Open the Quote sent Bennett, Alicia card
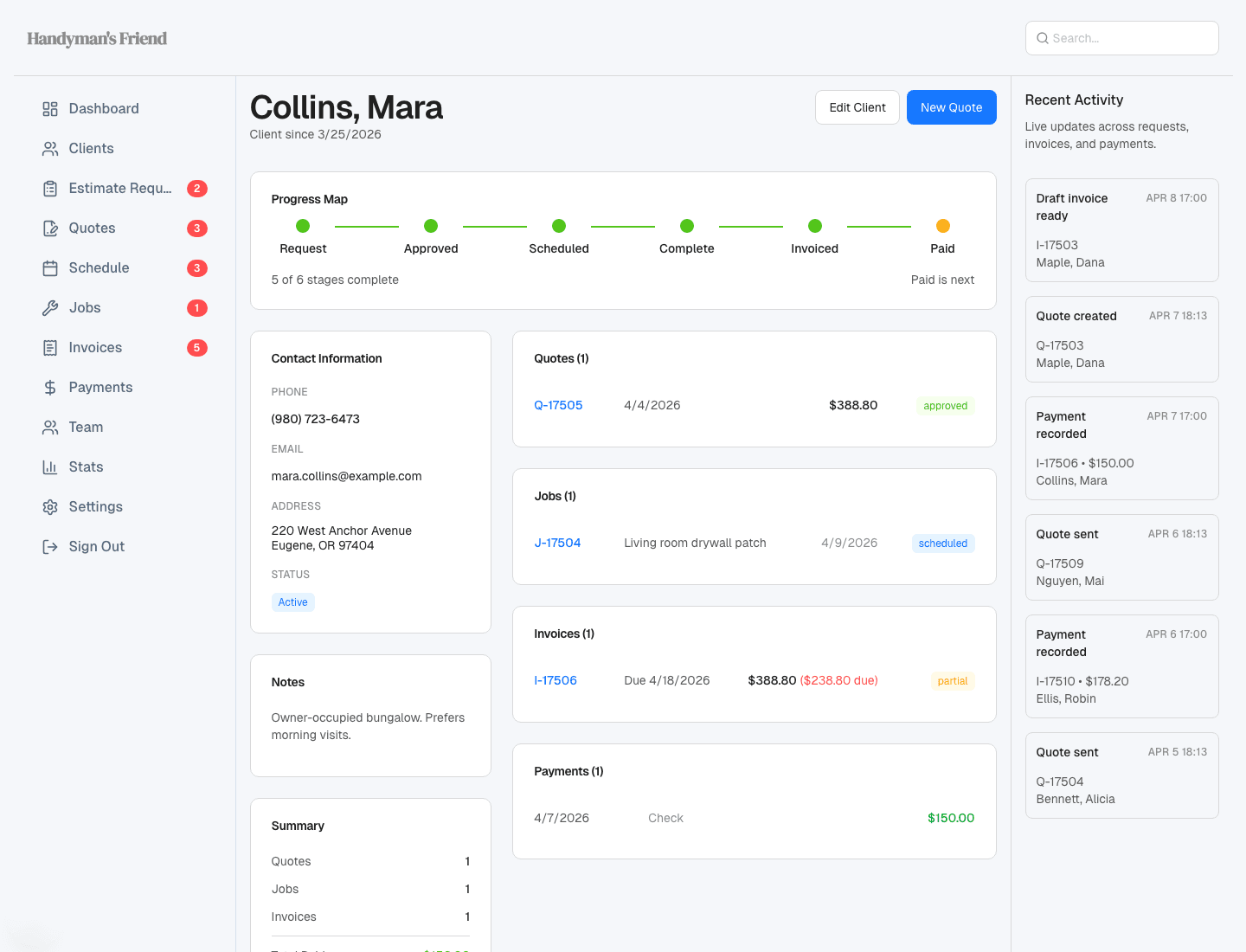1246x952 pixels. click(x=1122, y=775)
